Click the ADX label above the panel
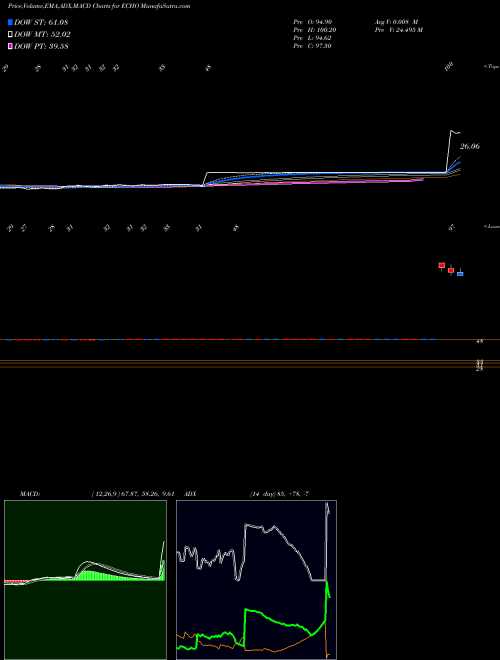This screenshot has height=660, width=500. 191,494
